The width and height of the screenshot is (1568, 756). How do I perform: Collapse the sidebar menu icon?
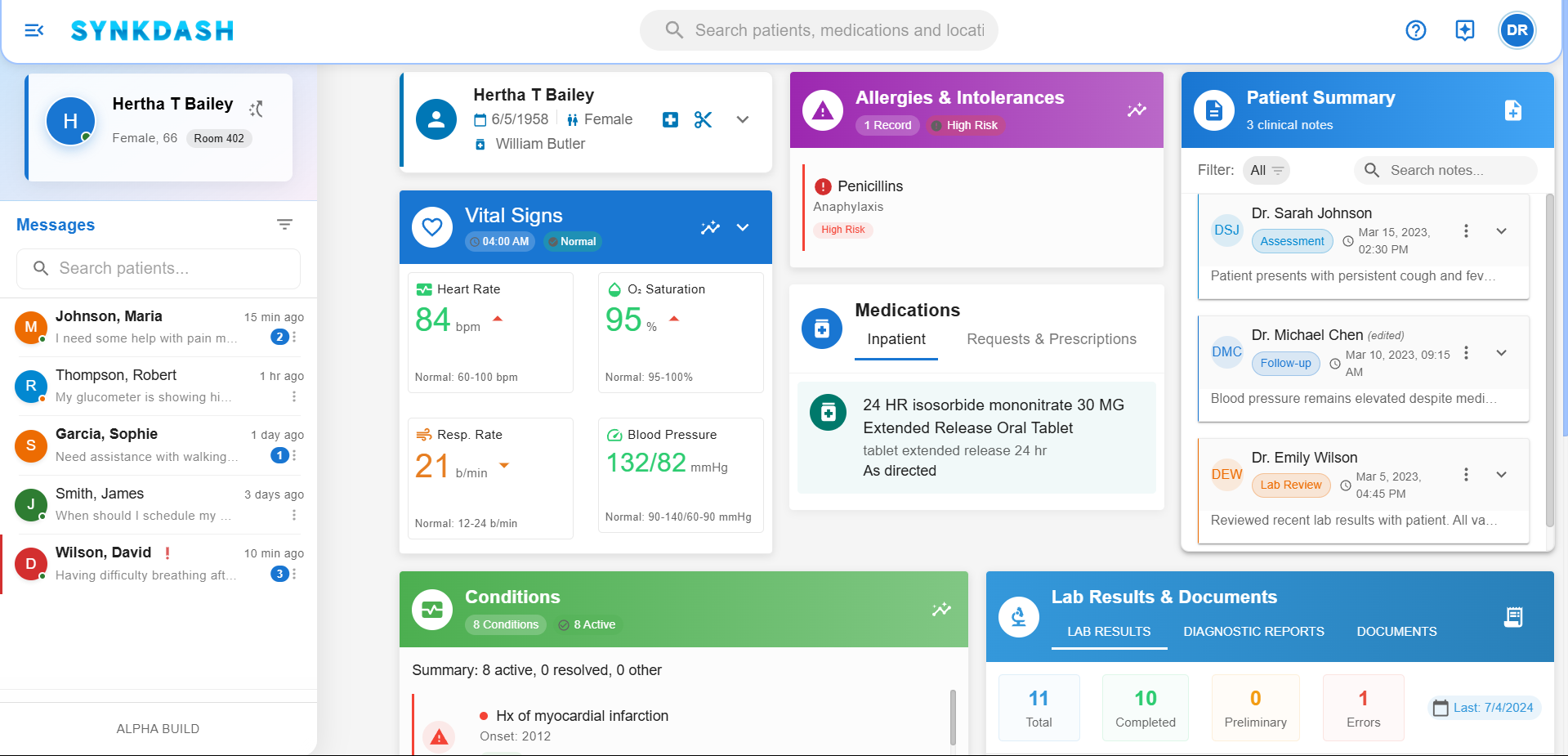pos(34,30)
